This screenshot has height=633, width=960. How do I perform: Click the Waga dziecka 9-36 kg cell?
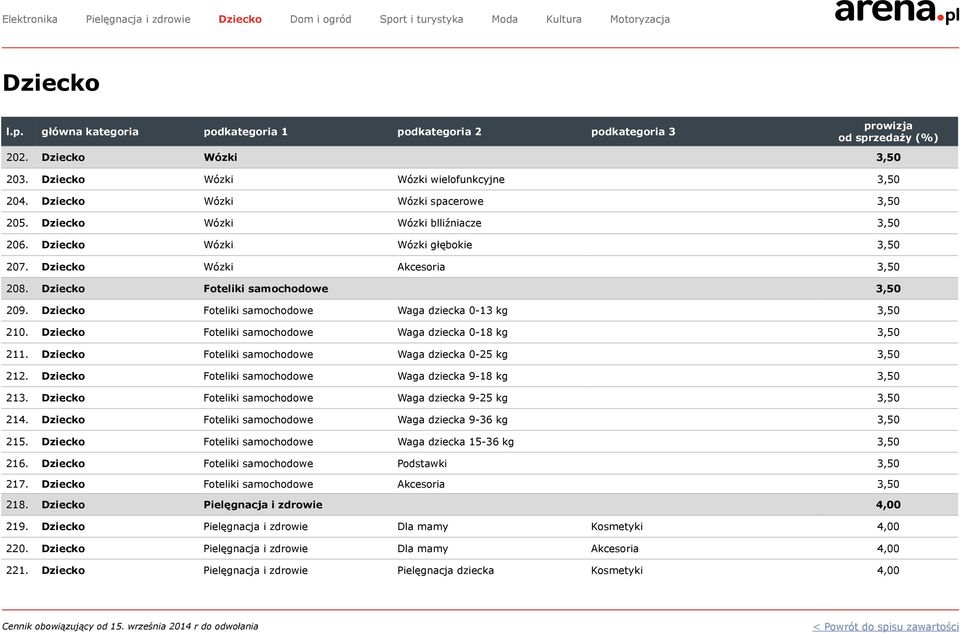pos(452,420)
